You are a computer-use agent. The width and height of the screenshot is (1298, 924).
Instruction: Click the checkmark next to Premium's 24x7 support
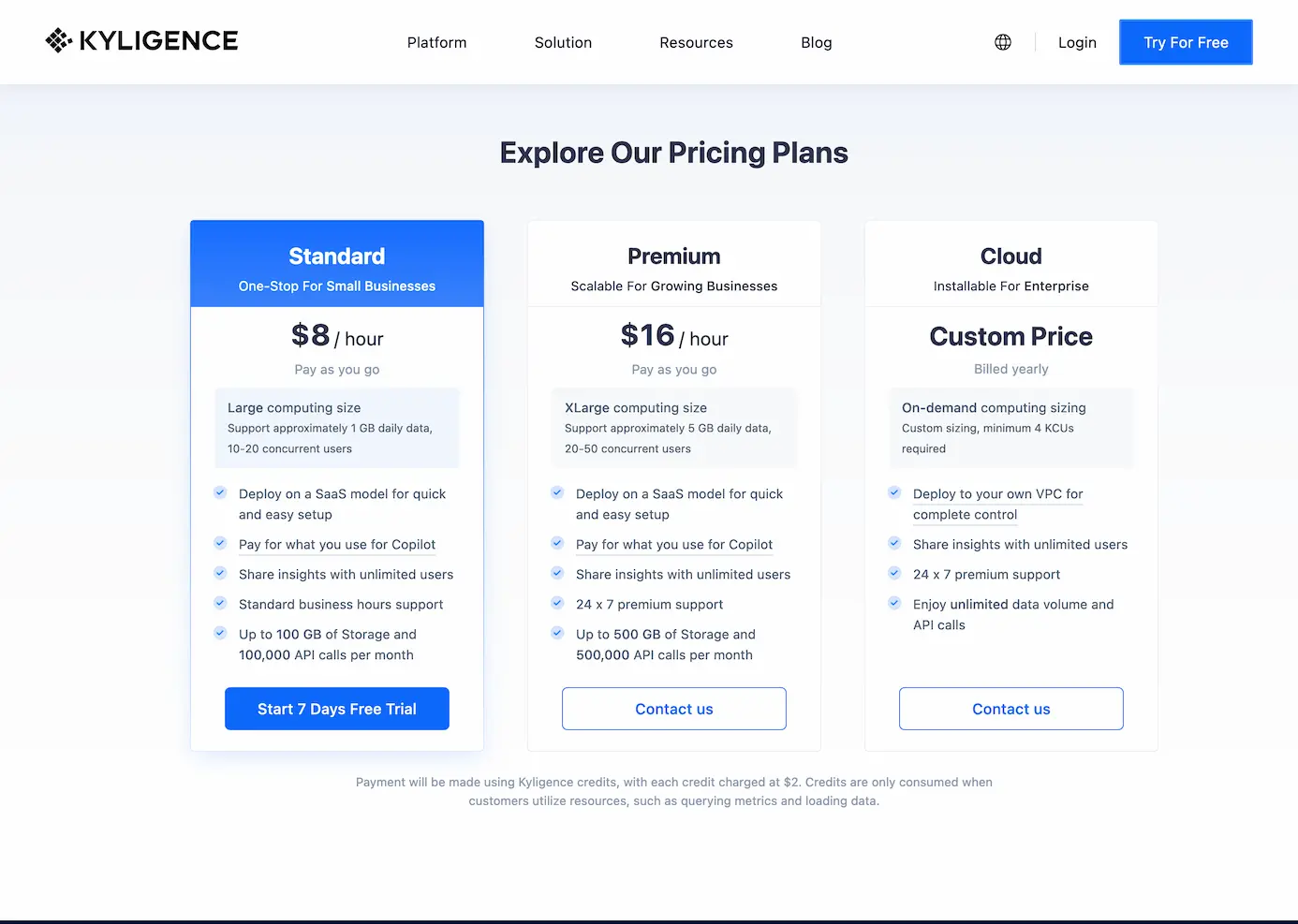point(557,603)
